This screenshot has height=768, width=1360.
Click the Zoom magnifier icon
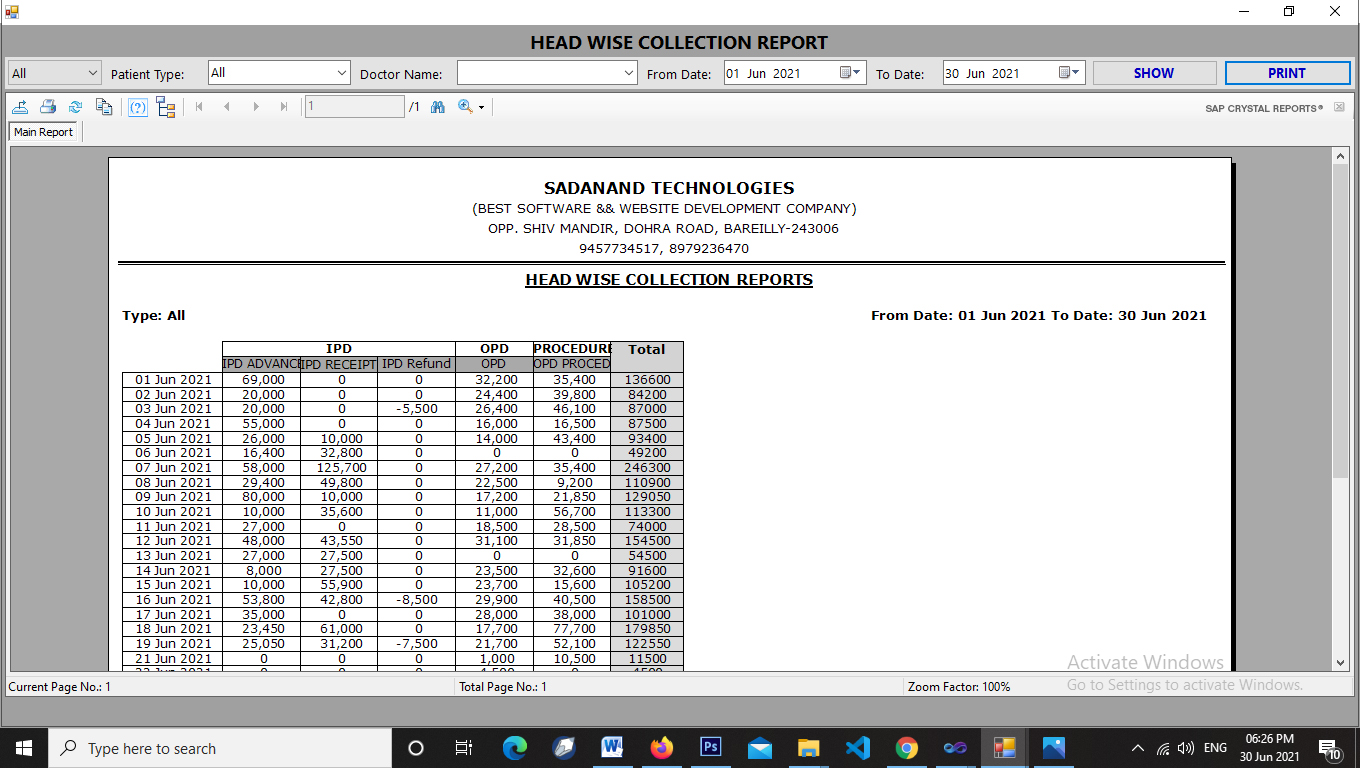pos(465,107)
